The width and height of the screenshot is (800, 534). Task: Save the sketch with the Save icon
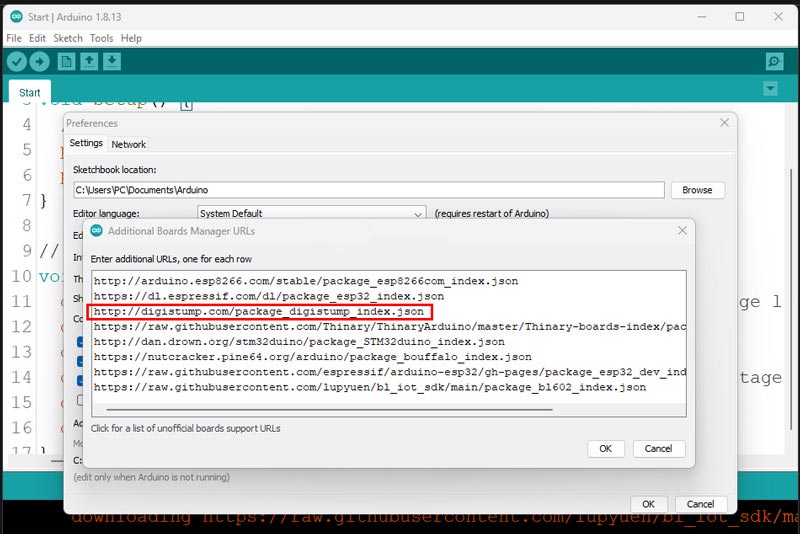tap(112, 62)
